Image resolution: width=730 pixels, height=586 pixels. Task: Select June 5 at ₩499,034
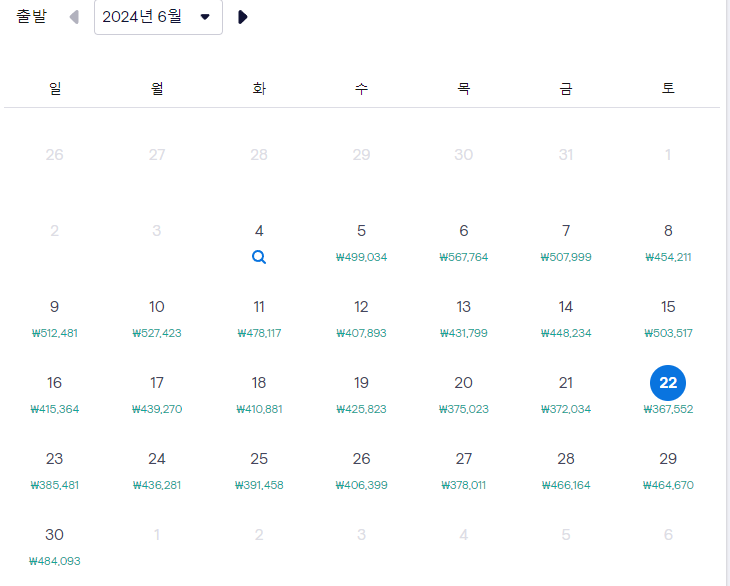(361, 243)
